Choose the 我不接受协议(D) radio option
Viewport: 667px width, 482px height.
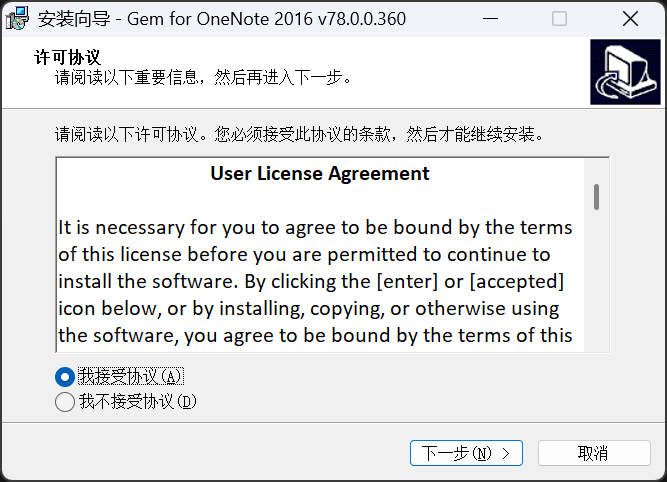(65, 402)
